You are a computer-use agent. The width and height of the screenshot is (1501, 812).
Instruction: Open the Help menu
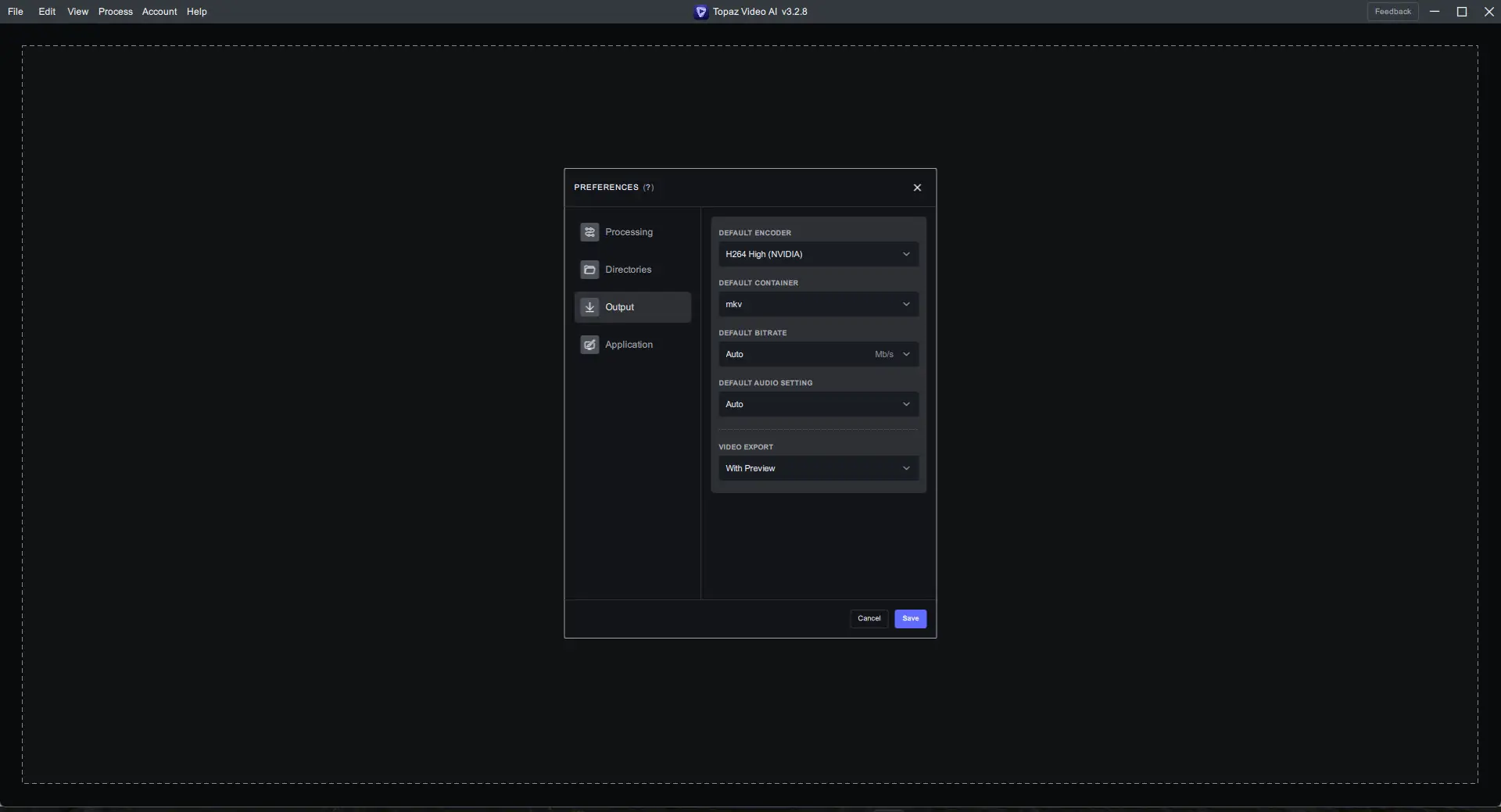coord(197,12)
